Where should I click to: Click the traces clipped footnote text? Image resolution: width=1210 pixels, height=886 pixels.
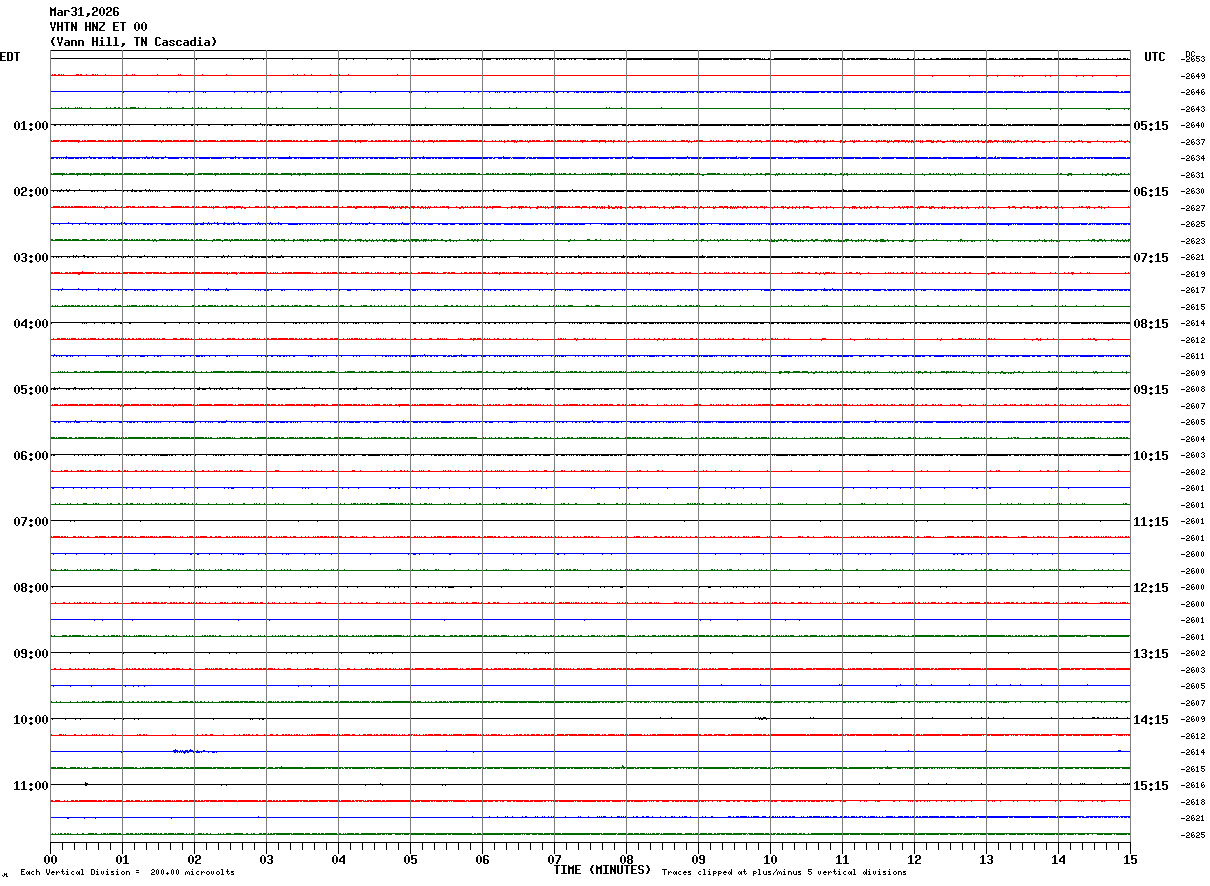click(784, 873)
